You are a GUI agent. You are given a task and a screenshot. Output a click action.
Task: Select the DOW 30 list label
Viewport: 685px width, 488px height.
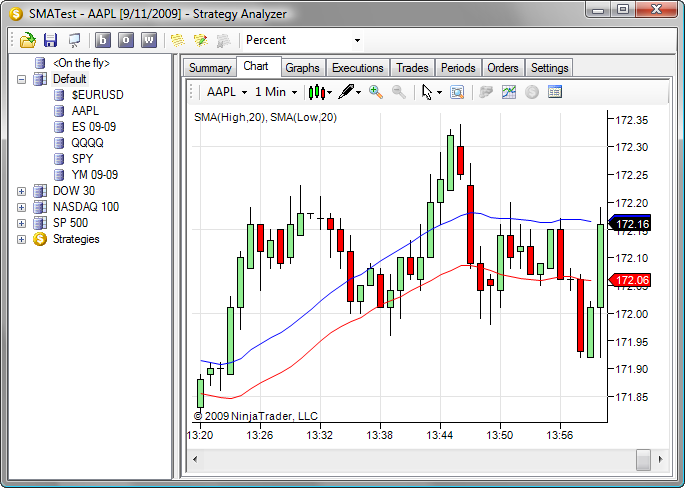click(74, 191)
